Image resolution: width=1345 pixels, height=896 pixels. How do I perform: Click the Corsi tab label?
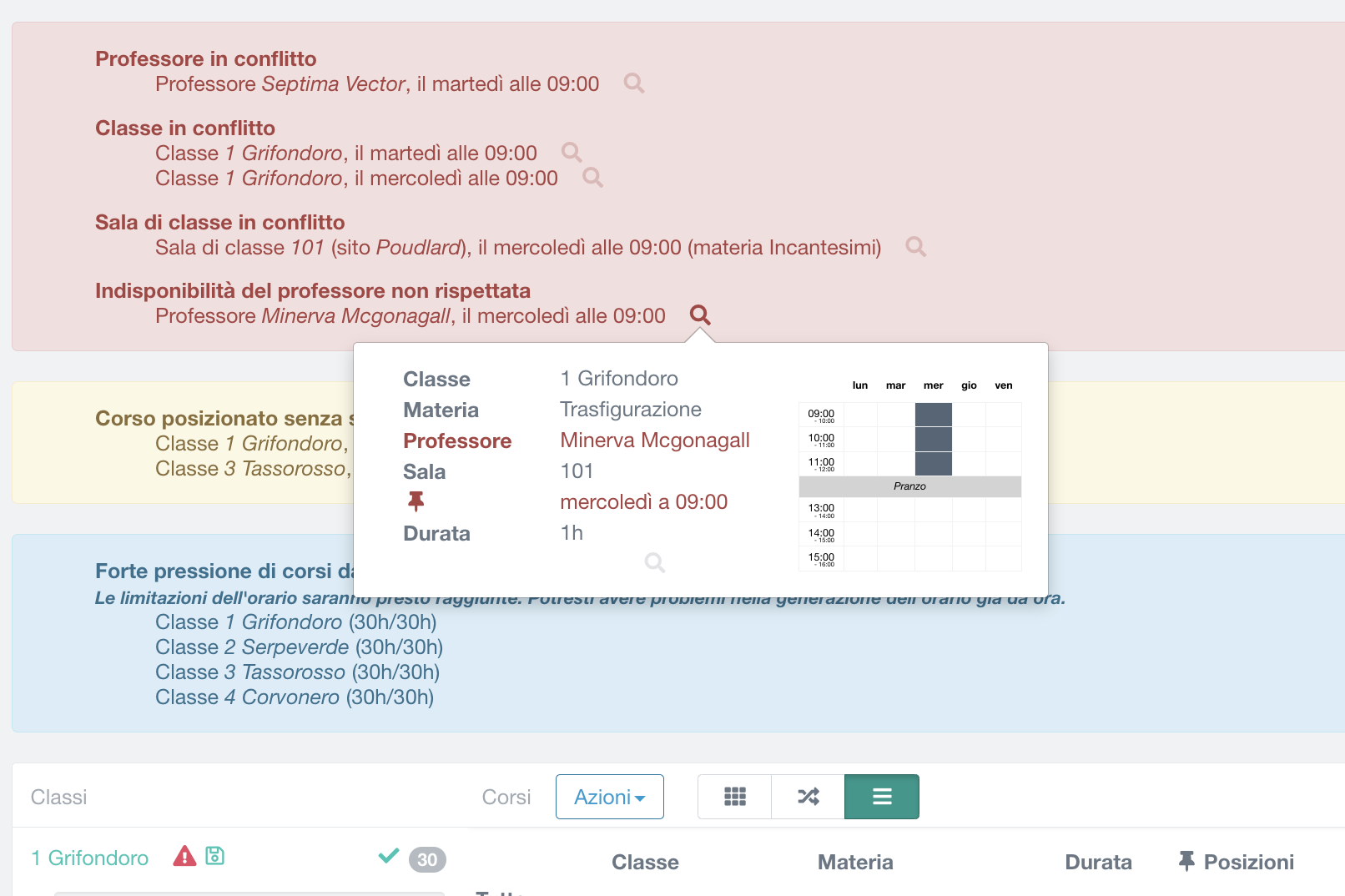(506, 797)
